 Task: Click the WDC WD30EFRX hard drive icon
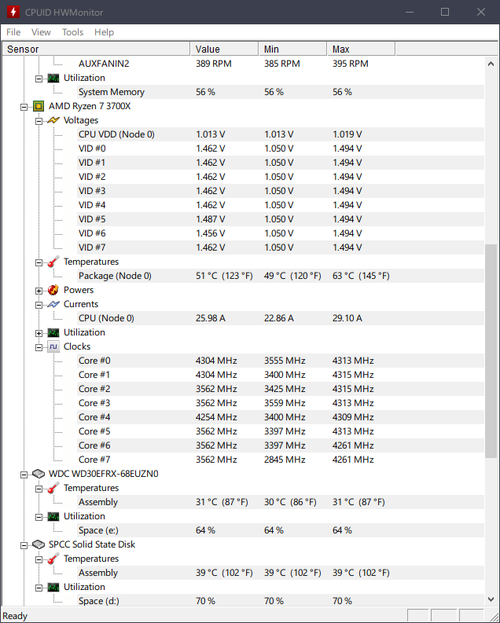(38, 474)
